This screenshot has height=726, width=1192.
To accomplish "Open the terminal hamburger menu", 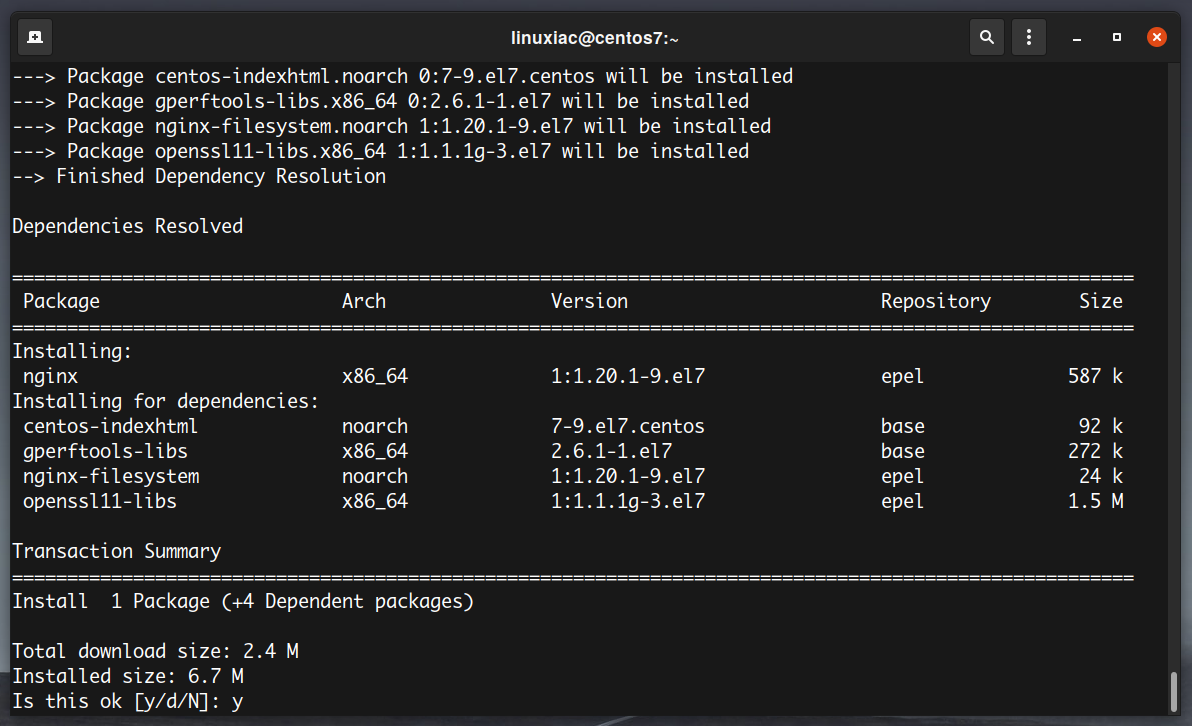I will (1029, 36).
